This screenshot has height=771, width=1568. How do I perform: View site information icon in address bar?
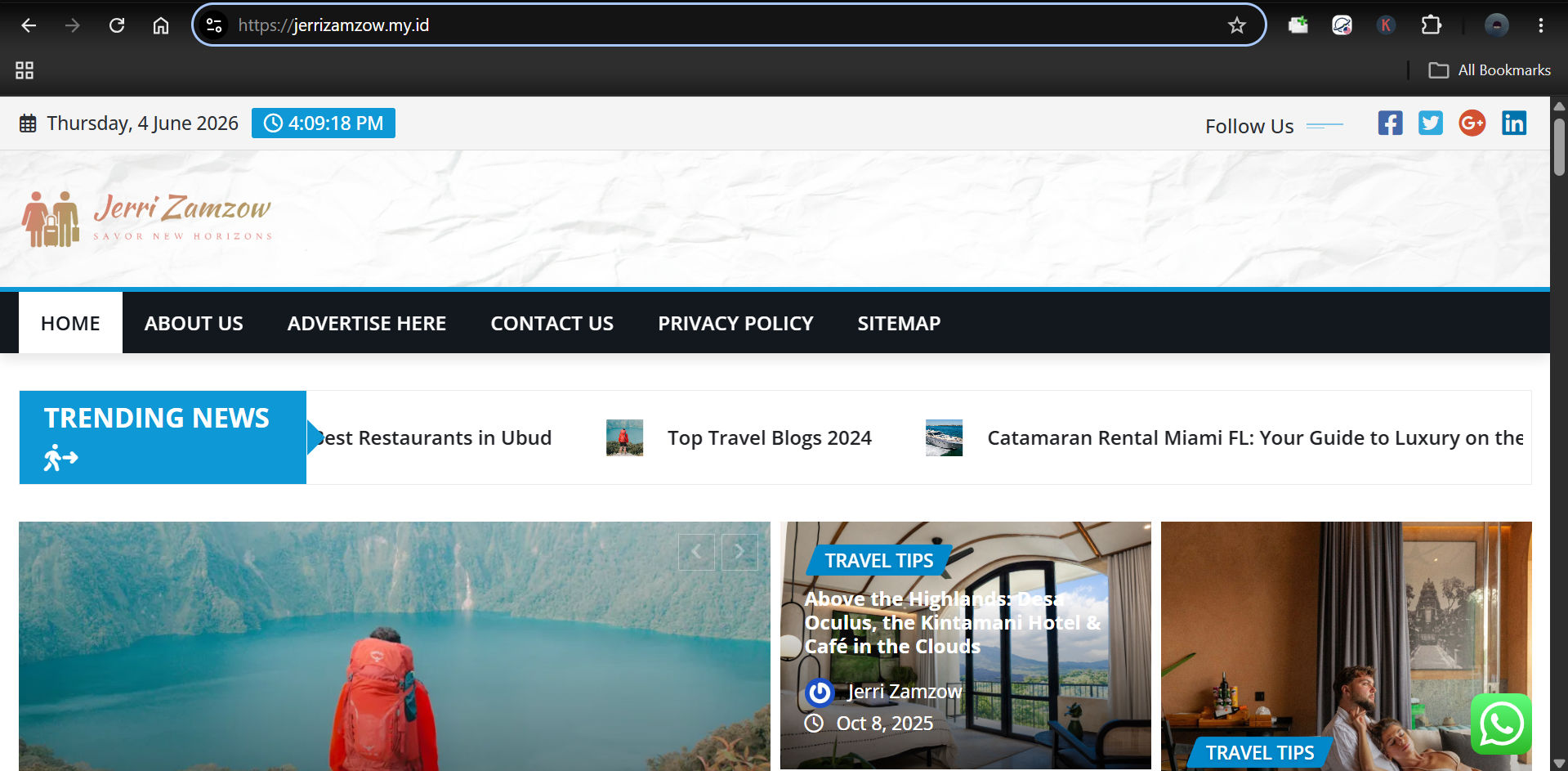(x=214, y=25)
